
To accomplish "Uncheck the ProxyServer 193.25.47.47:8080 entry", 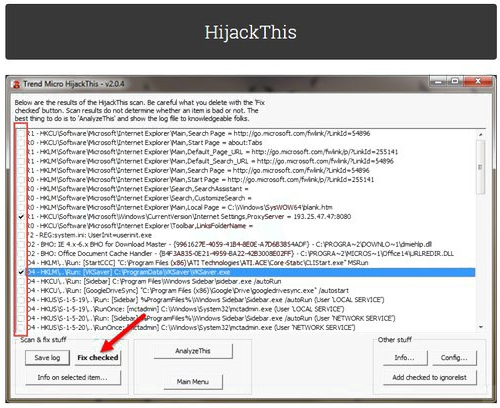I will pyautogui.click(x=21, y=217).
